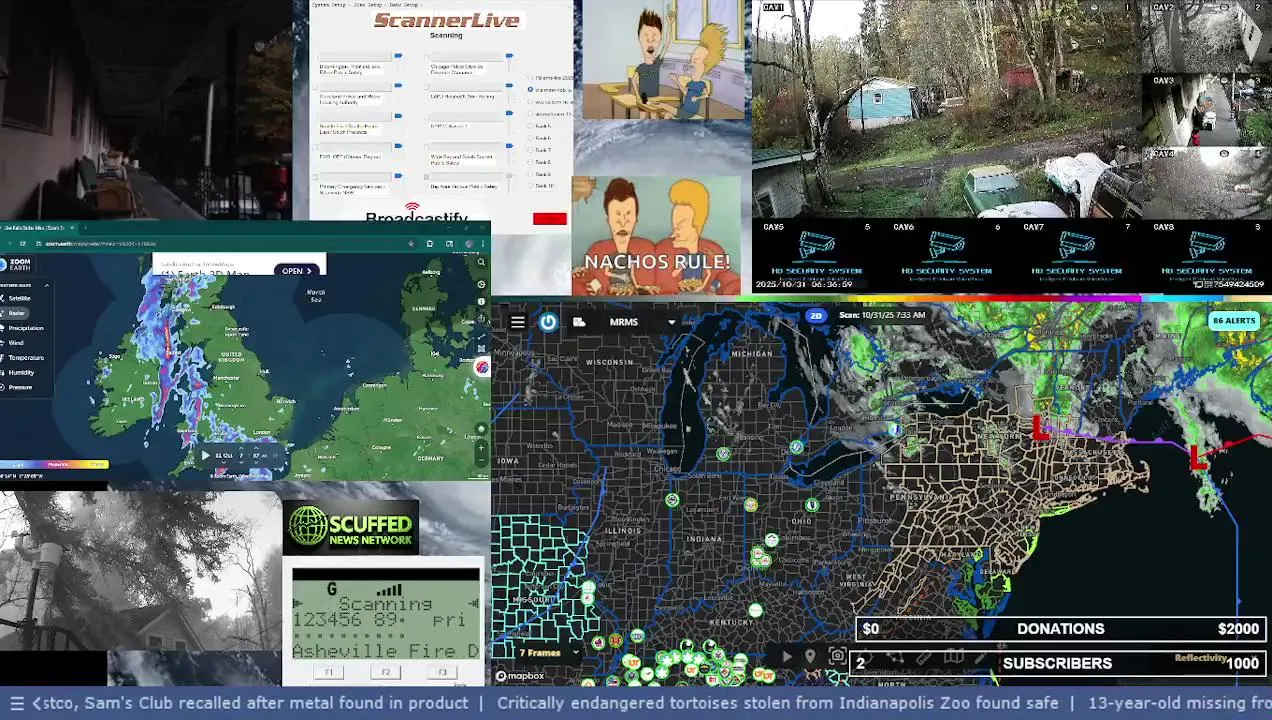1272x720 pixels.
Task: Click the Zoom Earth share icon
Action: [x=481, y=317]
